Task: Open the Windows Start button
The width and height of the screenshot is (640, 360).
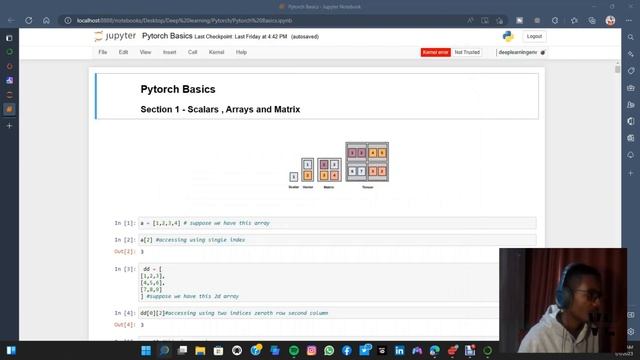Action: click(146, 351)
